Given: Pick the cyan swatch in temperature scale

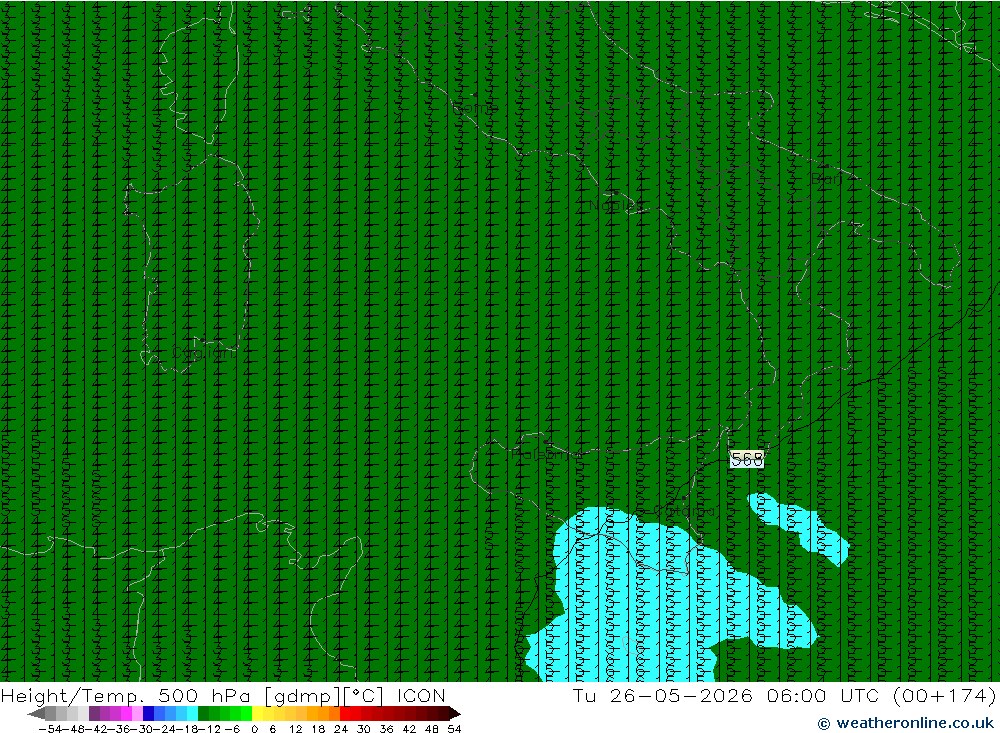Looking at the screenshot, I should (192, 713).
